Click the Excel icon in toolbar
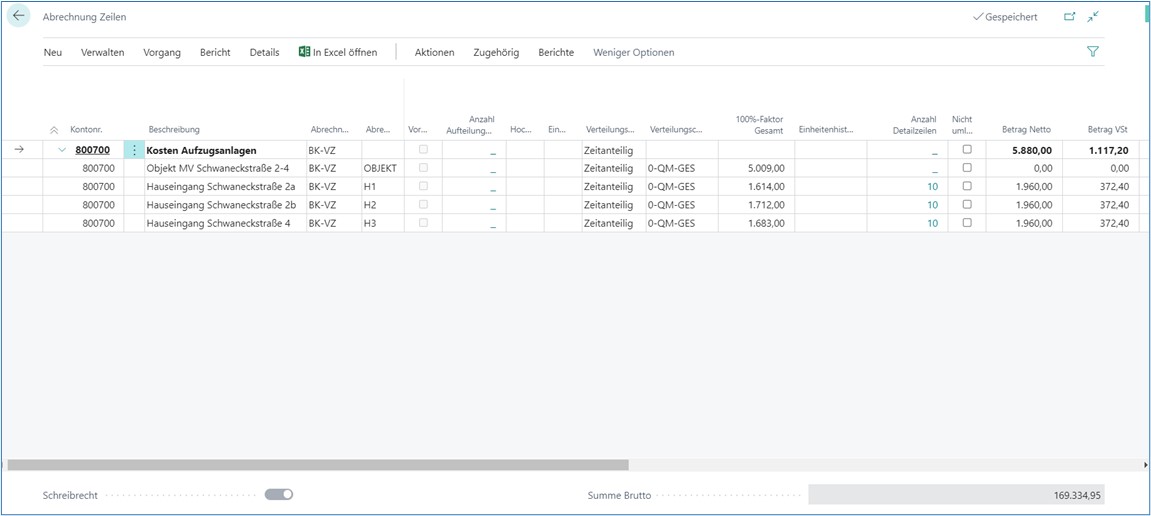Screen dimensions: 1151x516 pyautogui.click(x=304, y=52)
